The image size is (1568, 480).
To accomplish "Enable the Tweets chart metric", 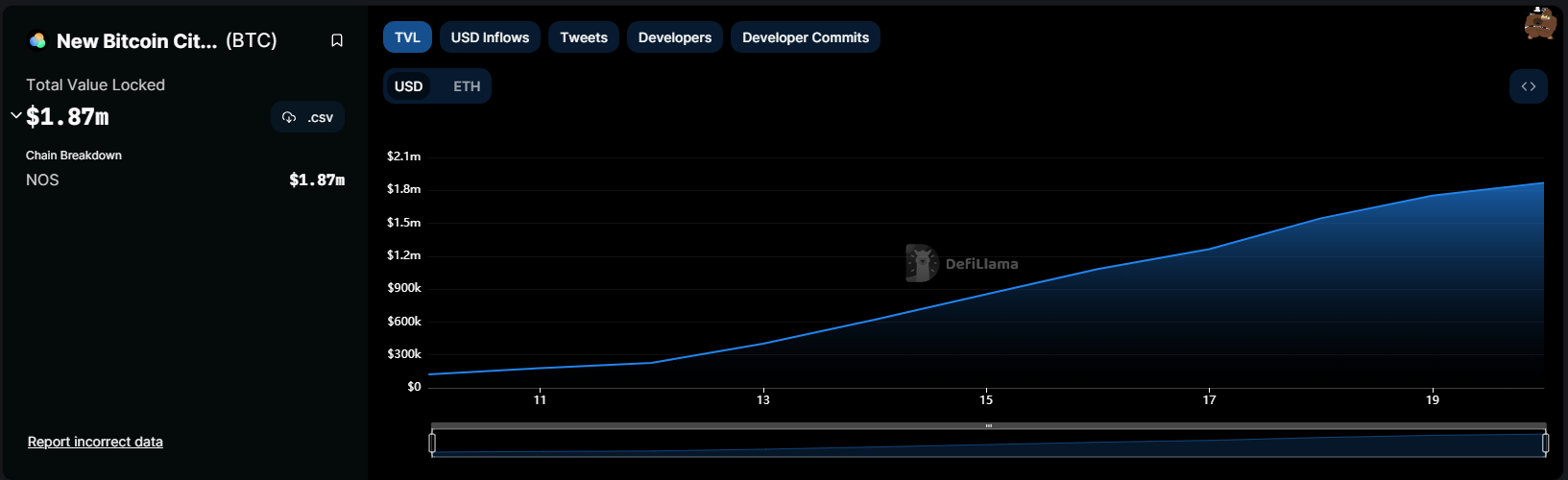I will (584, 37).
